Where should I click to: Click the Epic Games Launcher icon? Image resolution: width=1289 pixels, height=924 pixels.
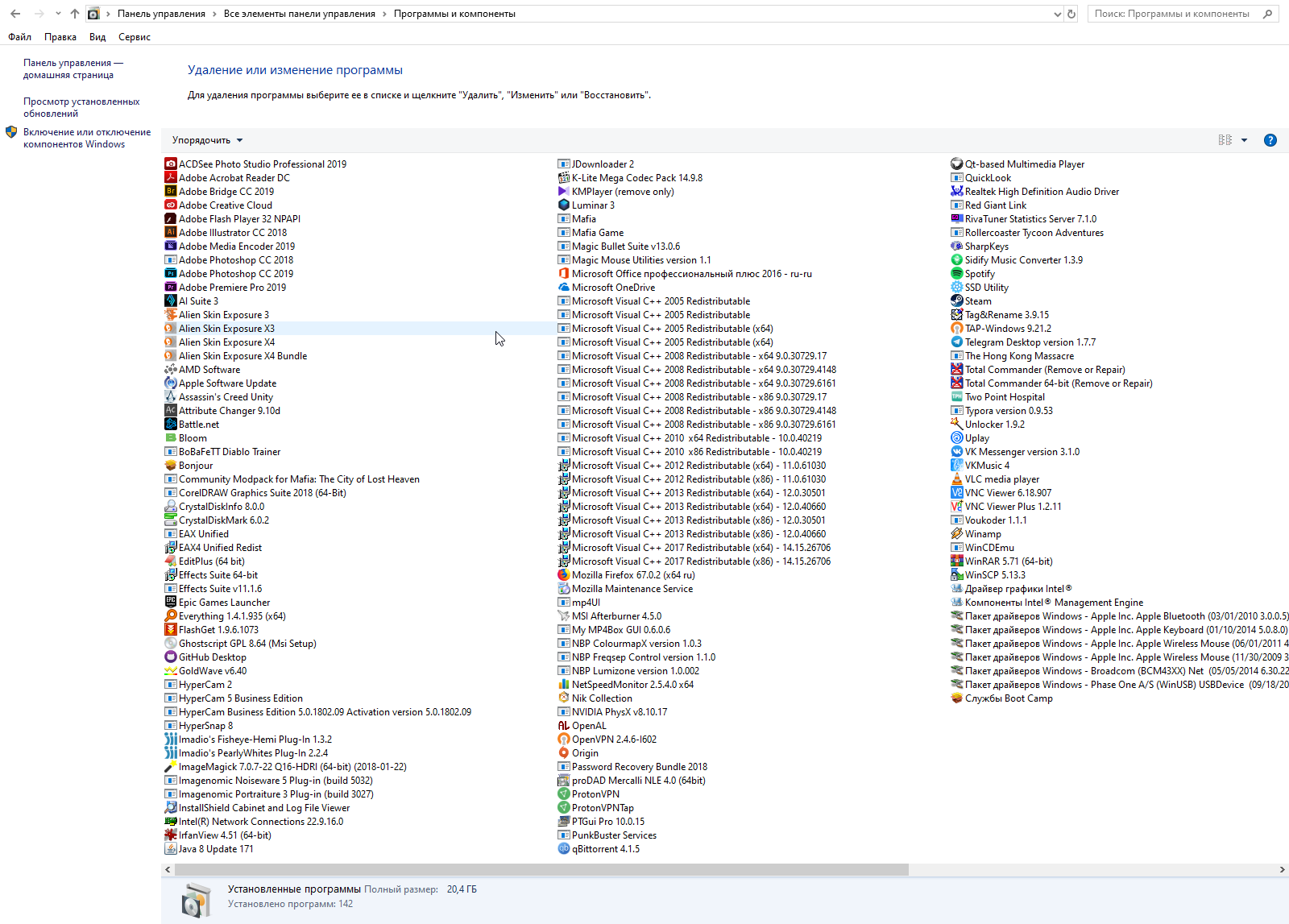click(171, 603)
